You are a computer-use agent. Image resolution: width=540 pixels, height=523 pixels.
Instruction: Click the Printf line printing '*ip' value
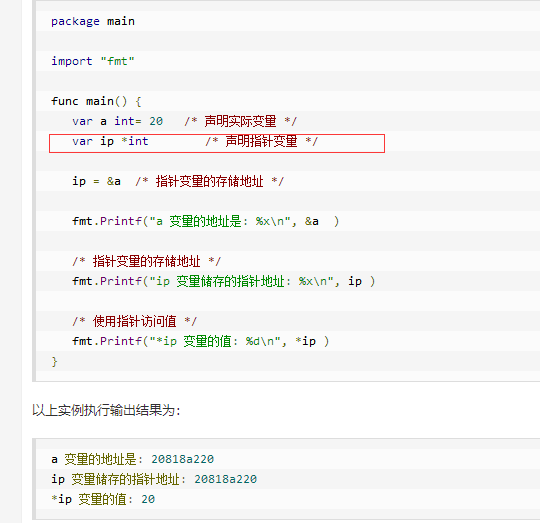pyautogui.click(x=200, y=341)
